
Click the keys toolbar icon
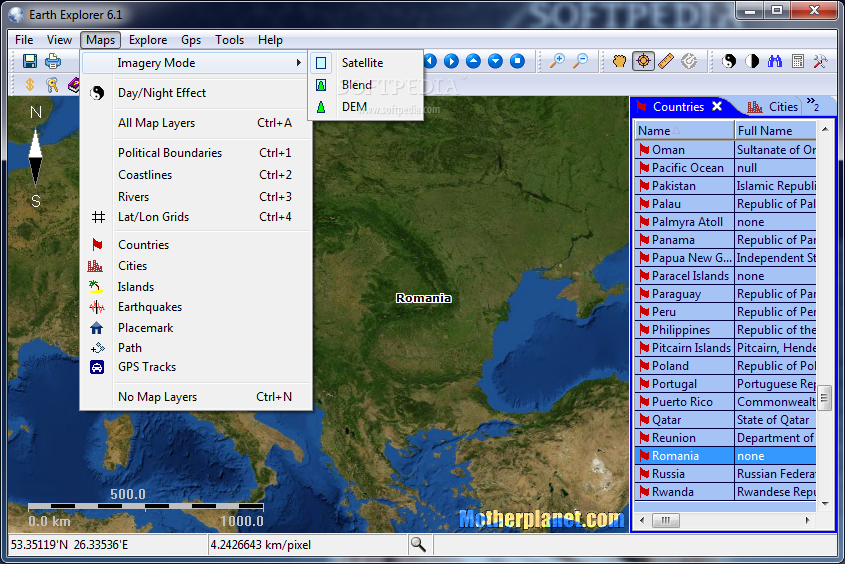tap(52, 85)
